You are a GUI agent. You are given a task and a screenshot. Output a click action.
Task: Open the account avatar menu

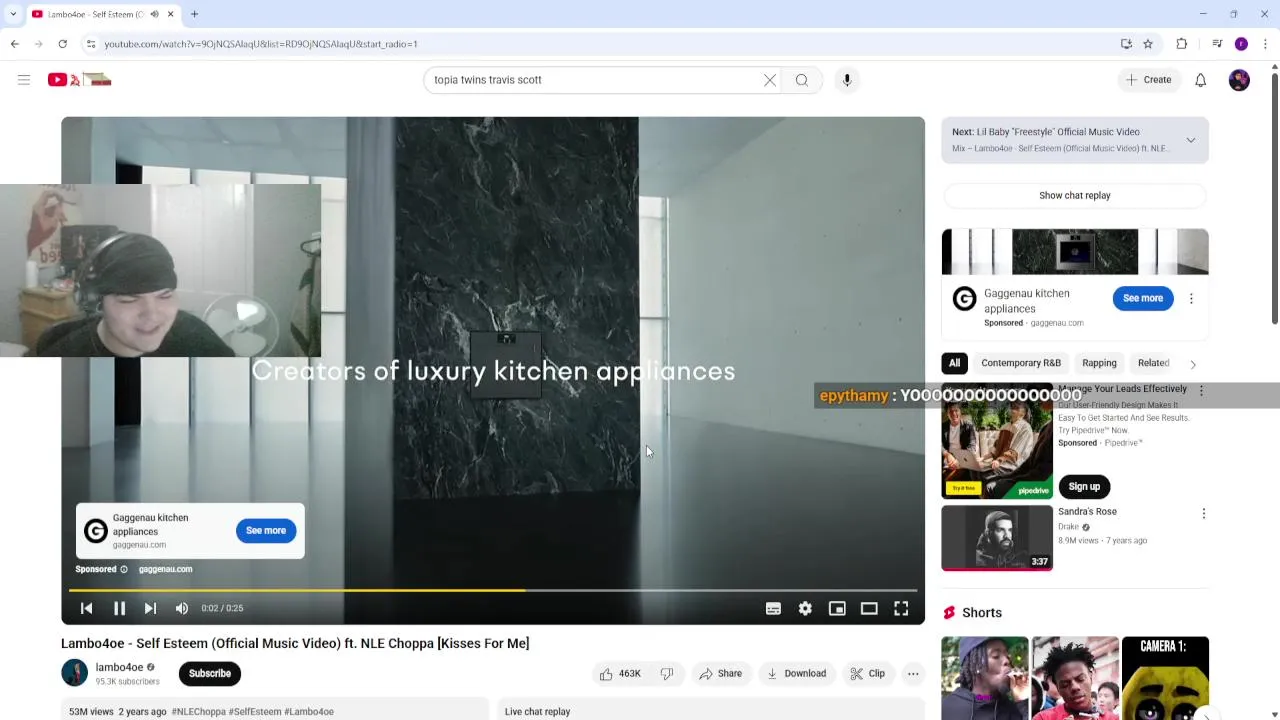[1239, 80]
